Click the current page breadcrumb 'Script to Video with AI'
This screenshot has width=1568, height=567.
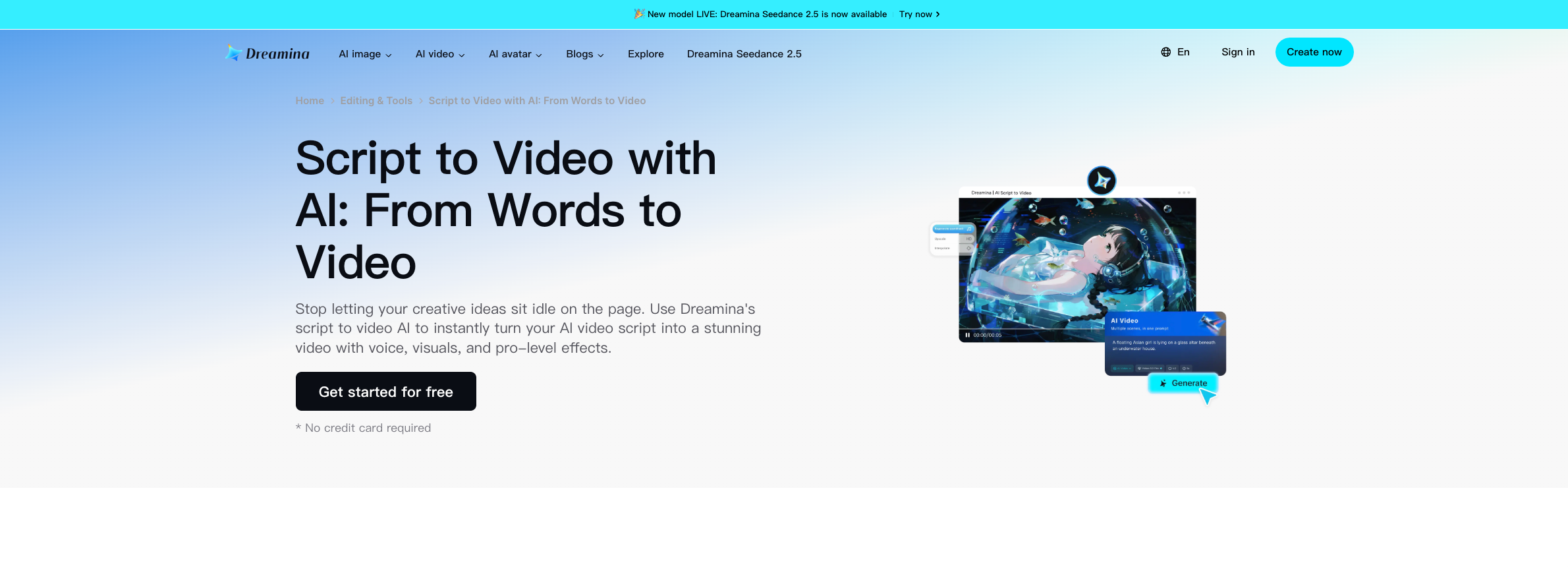537,101
